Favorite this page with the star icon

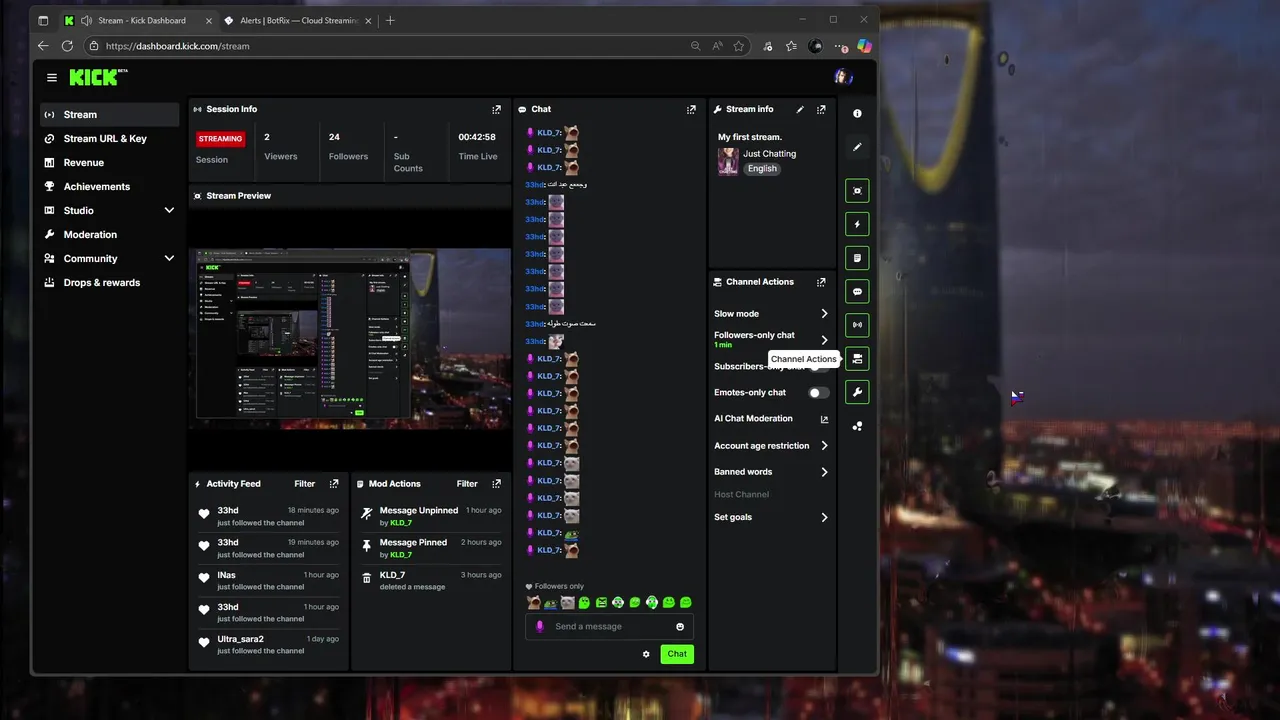tap(739, 46)
